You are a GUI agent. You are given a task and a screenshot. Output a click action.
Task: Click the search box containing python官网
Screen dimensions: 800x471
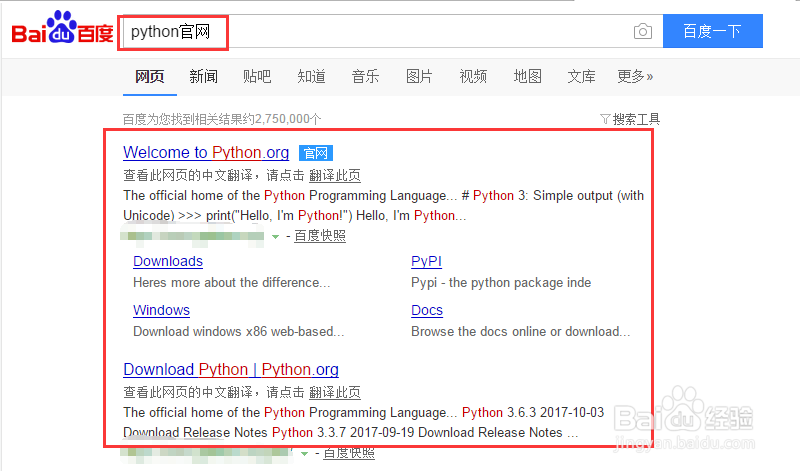click(x=393, y=32)
